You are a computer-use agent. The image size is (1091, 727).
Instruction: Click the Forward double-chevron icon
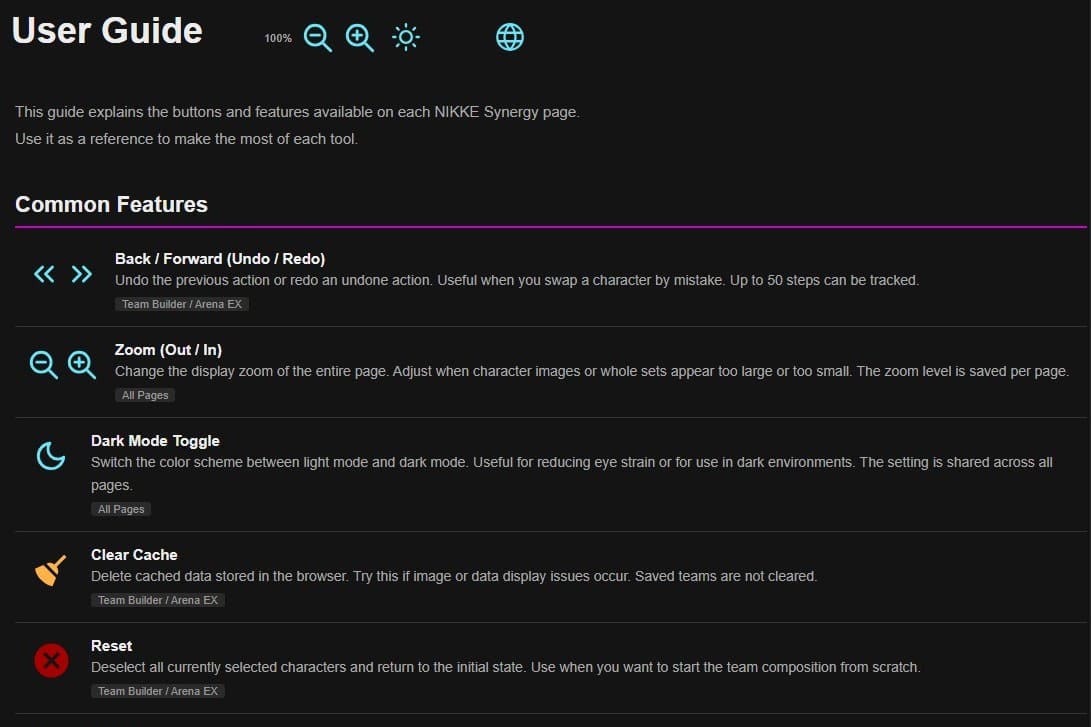coord(81,274)
